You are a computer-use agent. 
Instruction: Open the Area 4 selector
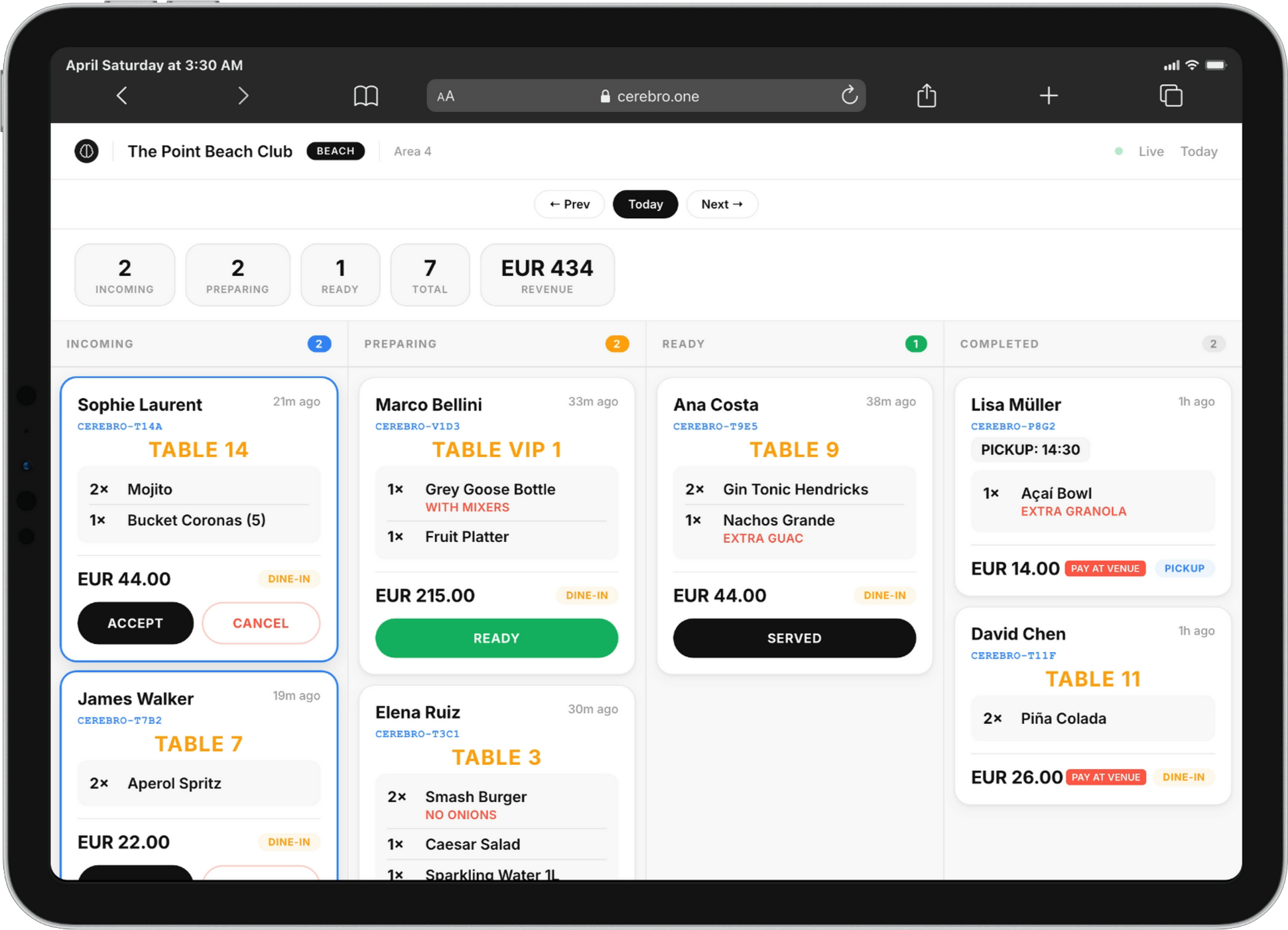click(x=412, y=151)
